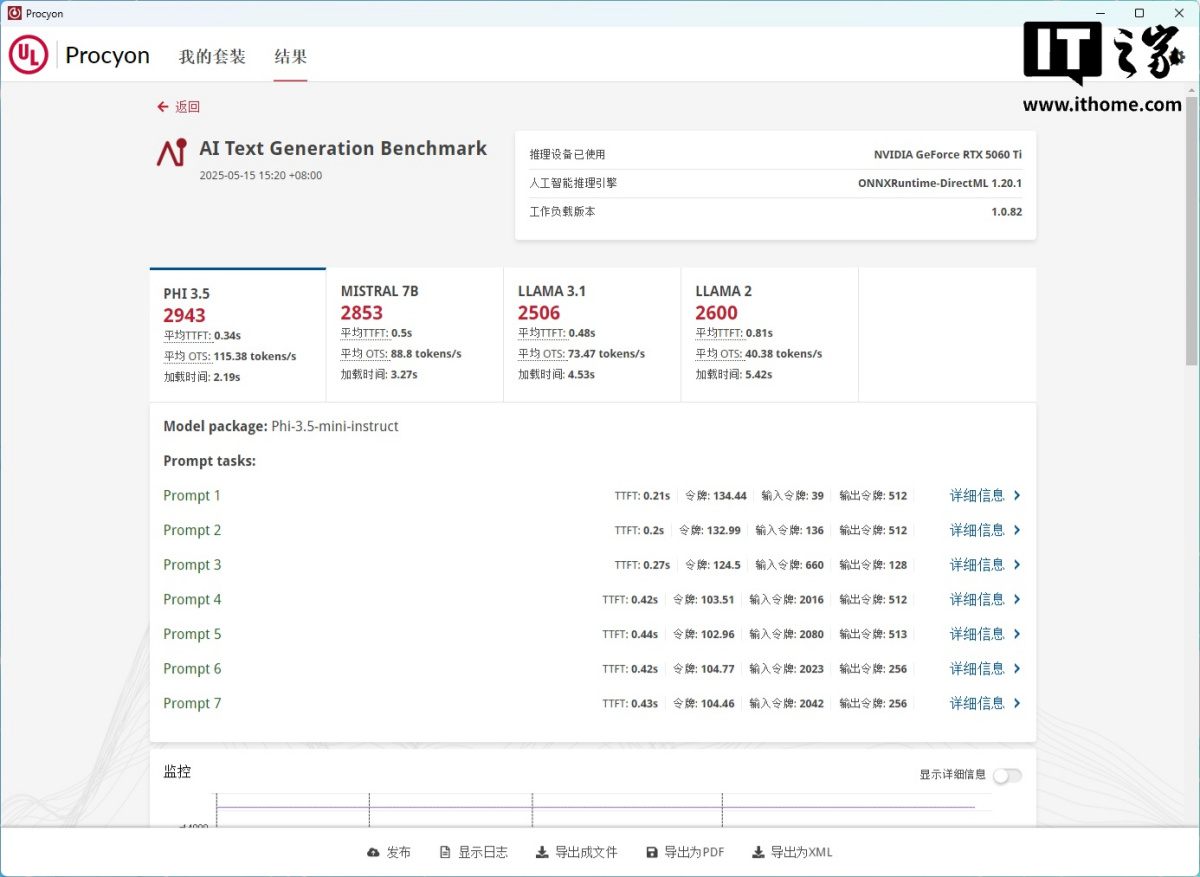
Task: Click the 导出为PDF save icon
Action: [x=652, y=853]
